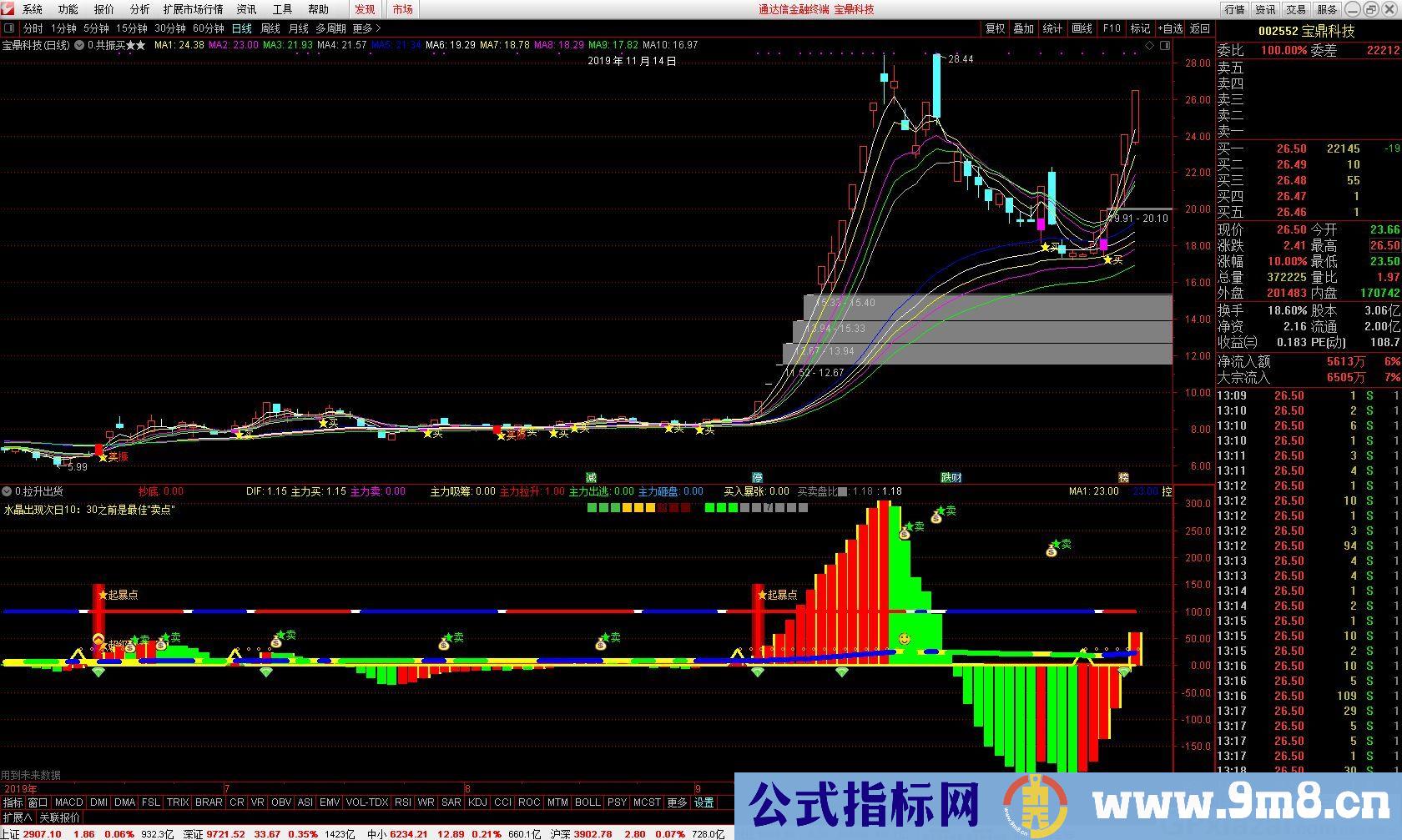Image resolution: width=1402 pixels, height=840 pixels.
Task: Open indicator 设置 settings
Action: pos(704,802)
